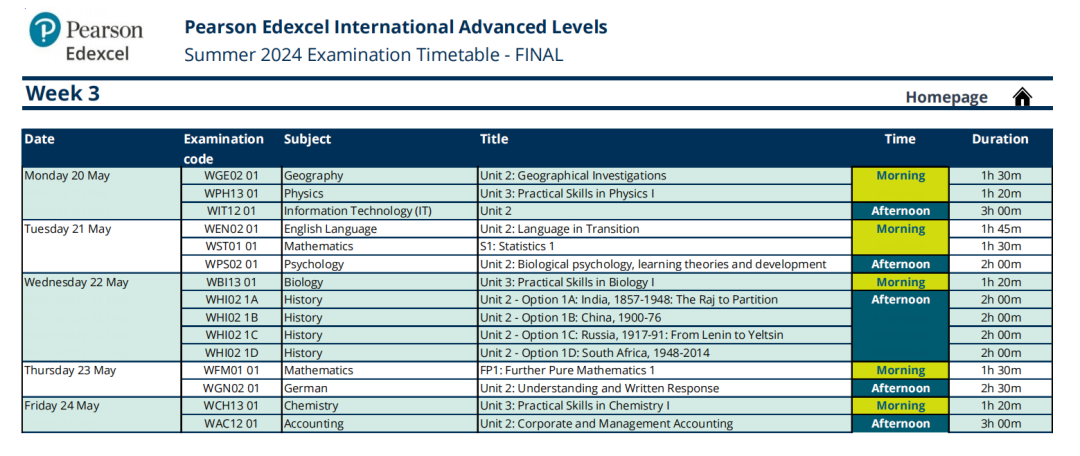Click the Chemistry subject cell
This screenshot has height=456, width=1080.
pyautogui.click(x=380, y=406)
